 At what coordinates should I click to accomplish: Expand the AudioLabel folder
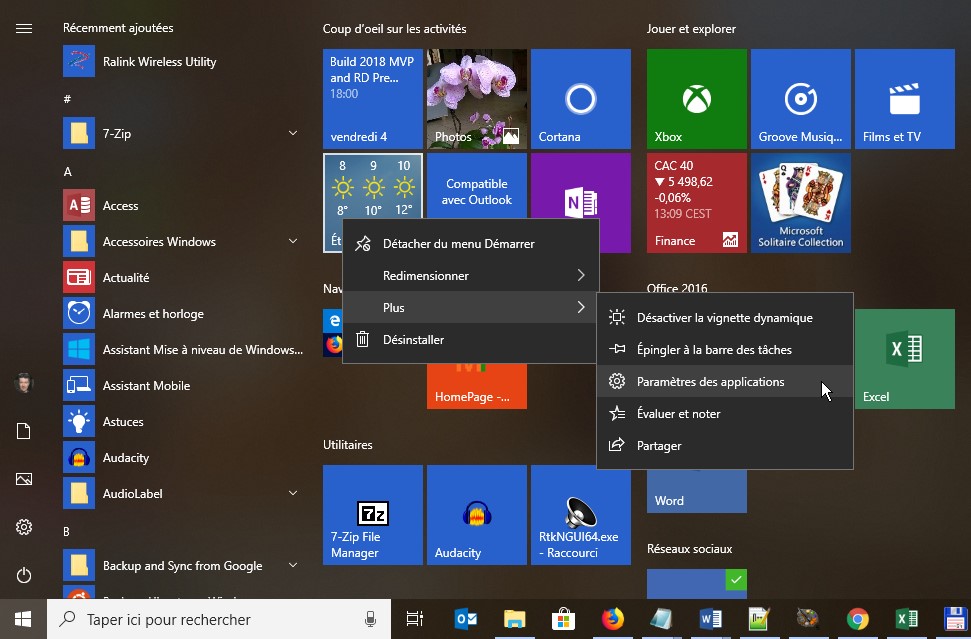(293, 494)
